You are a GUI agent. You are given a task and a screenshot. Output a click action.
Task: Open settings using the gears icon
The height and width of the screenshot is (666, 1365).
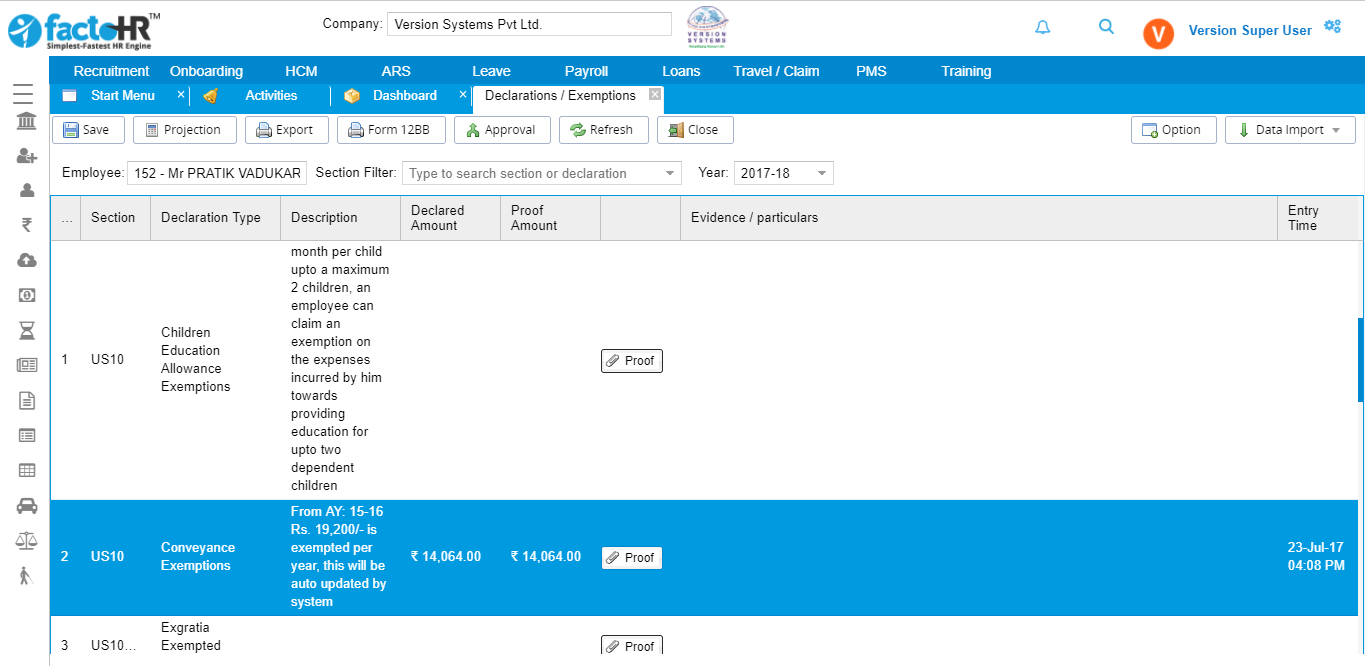[1332, 25]
